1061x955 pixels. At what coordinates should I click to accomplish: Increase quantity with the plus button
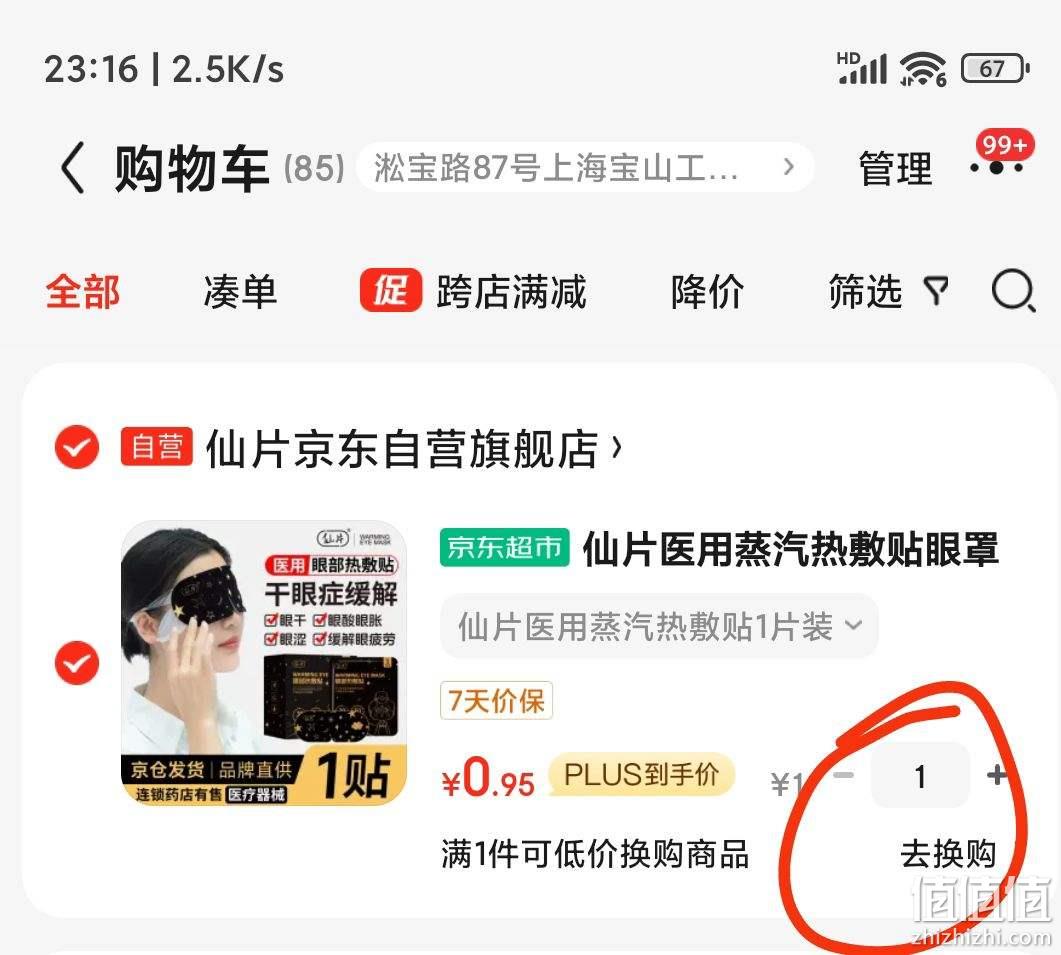coord(996,776)
